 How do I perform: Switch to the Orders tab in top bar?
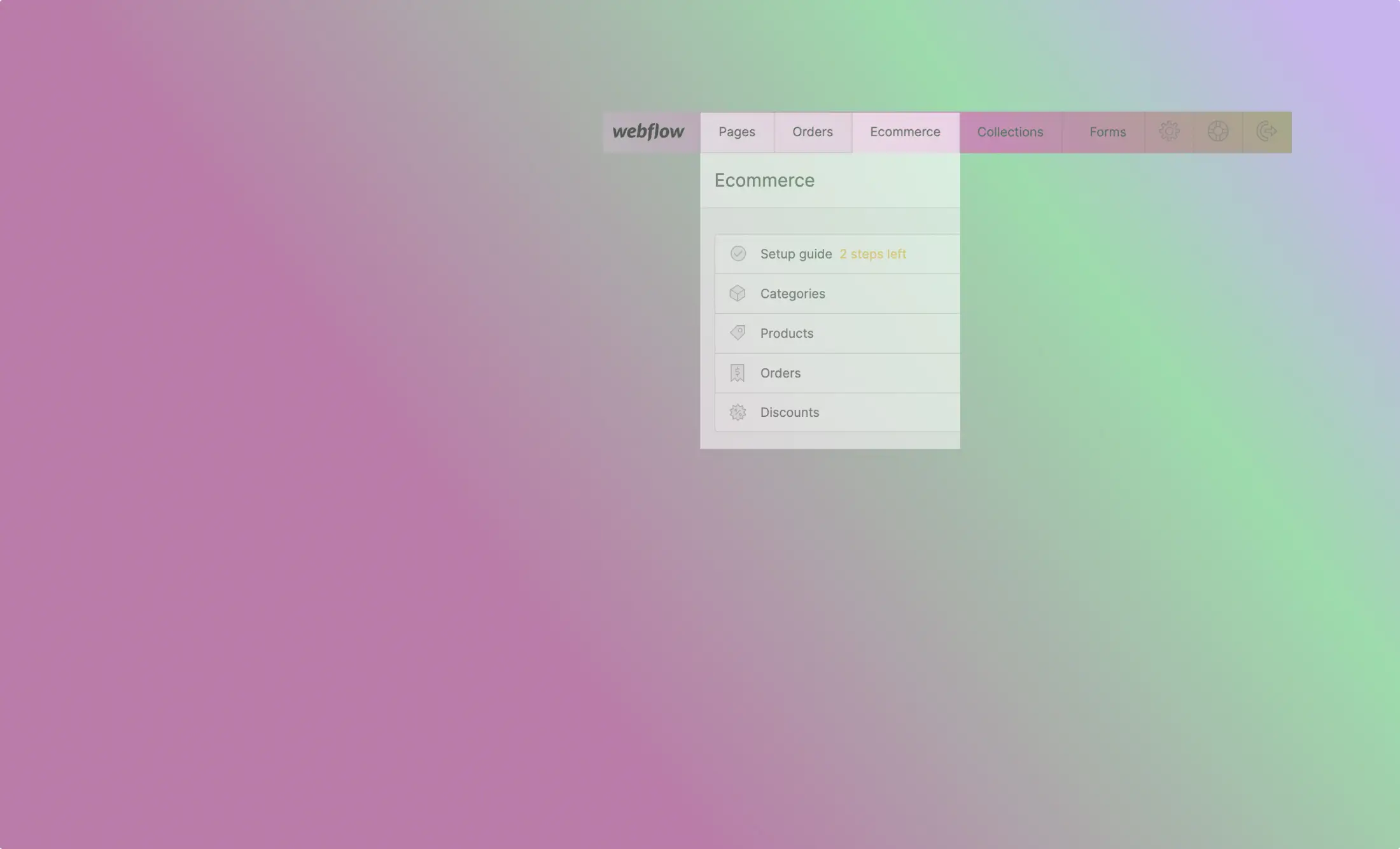(812, 132)
